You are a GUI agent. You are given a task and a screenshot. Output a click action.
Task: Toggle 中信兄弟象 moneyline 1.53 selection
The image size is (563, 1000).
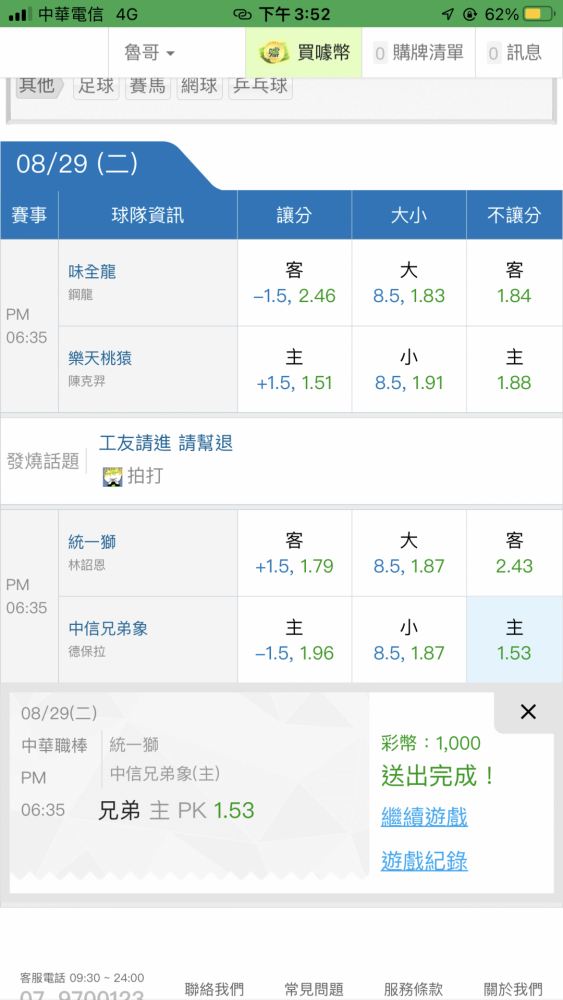(x=515, y=640)
